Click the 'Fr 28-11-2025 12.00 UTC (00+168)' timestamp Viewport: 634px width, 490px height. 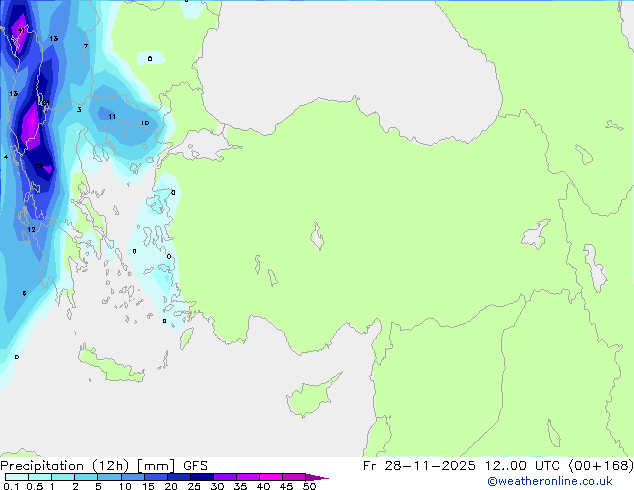(498, 466)
